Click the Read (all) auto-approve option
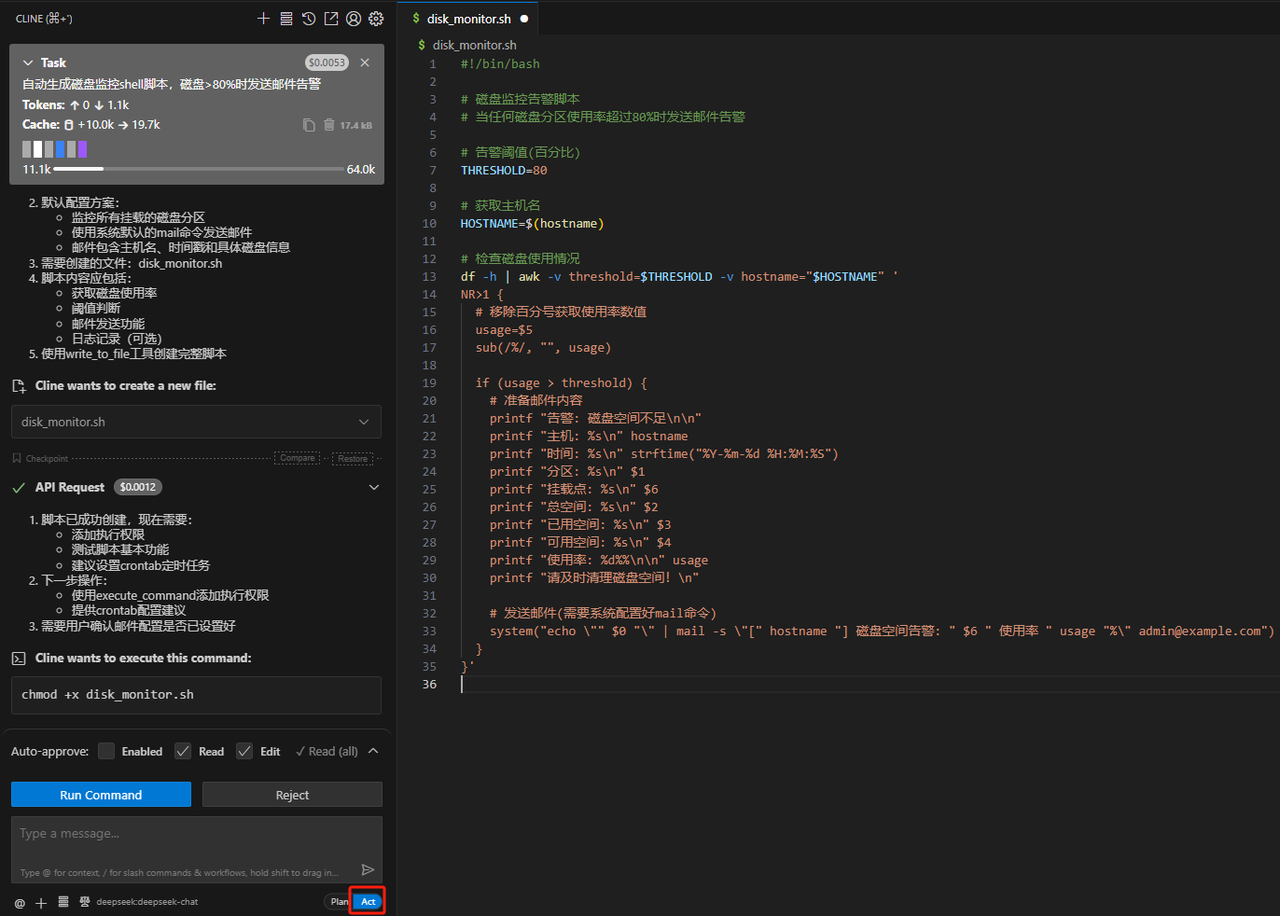Screen dimensions: 1280x916 (326, 751)
